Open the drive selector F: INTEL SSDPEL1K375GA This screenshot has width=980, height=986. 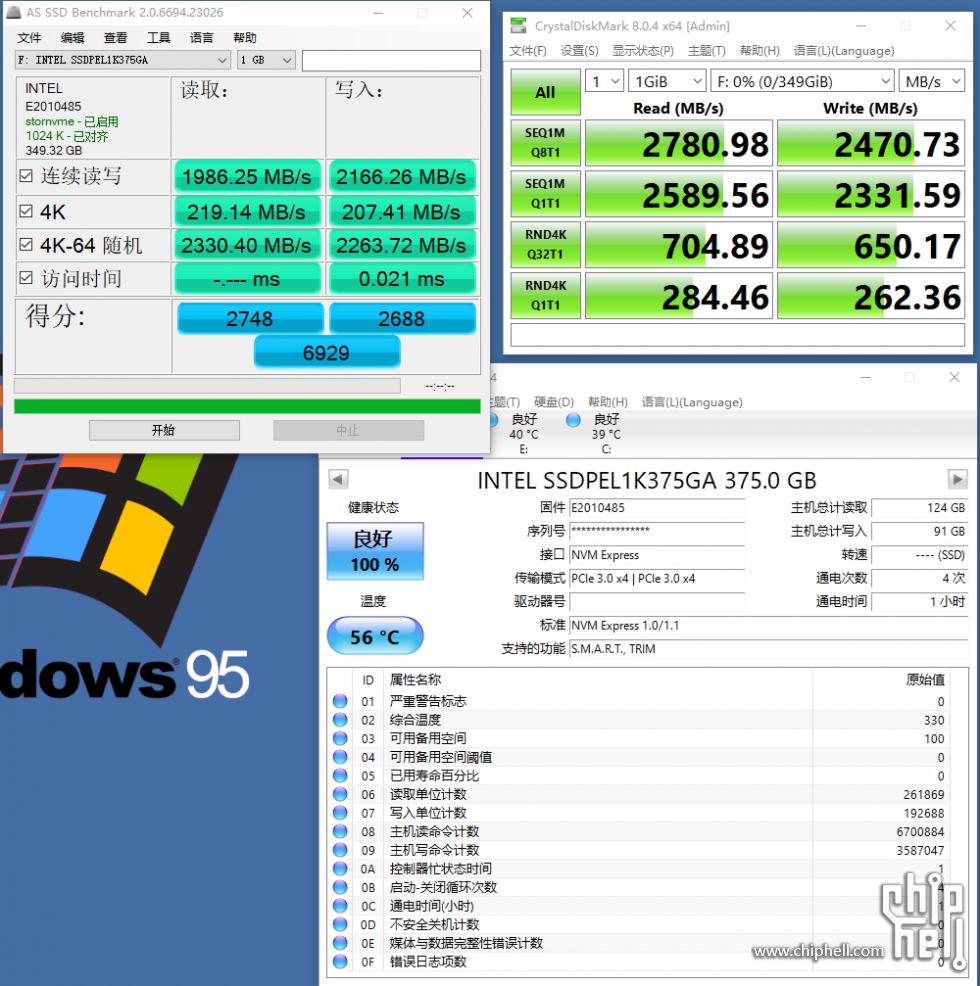coord(123,60)
